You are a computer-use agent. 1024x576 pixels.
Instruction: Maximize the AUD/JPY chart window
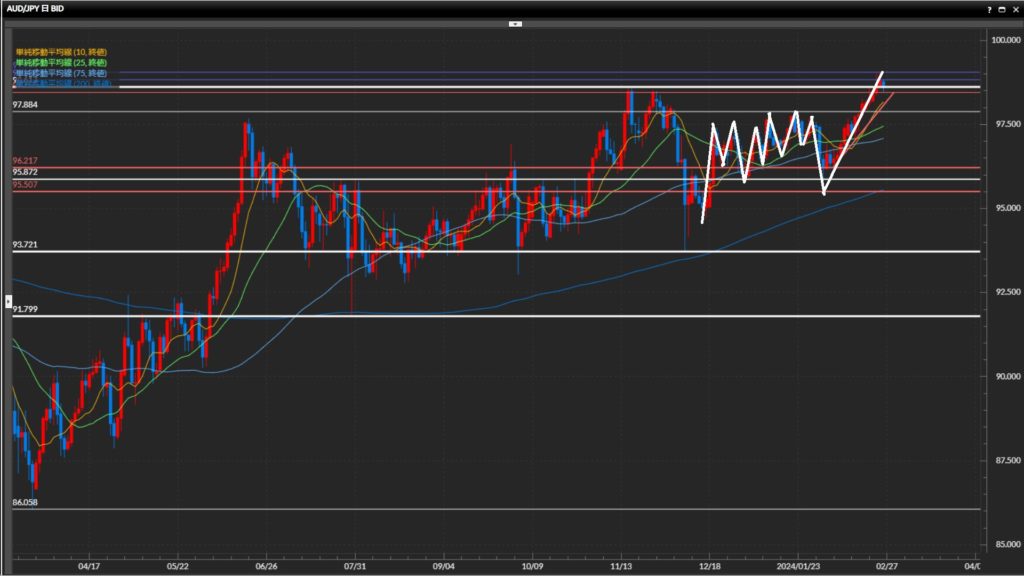pos(1001,8)
